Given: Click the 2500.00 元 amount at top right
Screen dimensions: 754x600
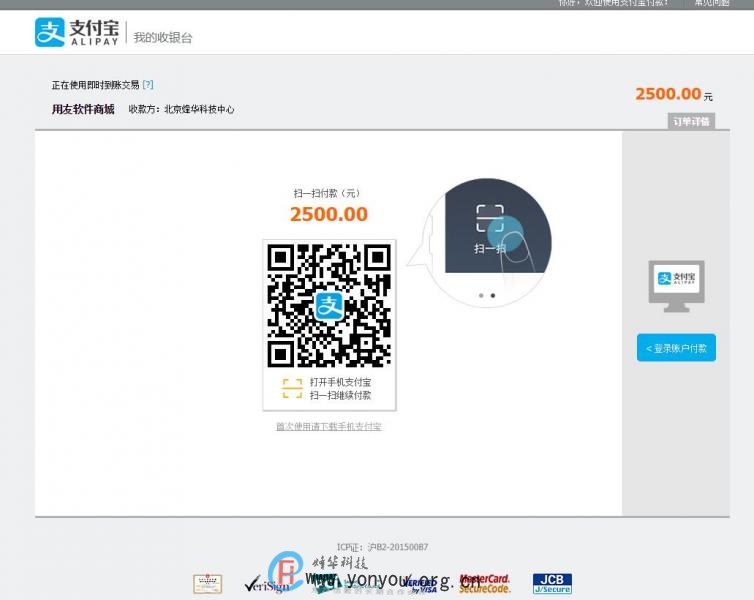Looking at the screenshot, I should 674,94.
